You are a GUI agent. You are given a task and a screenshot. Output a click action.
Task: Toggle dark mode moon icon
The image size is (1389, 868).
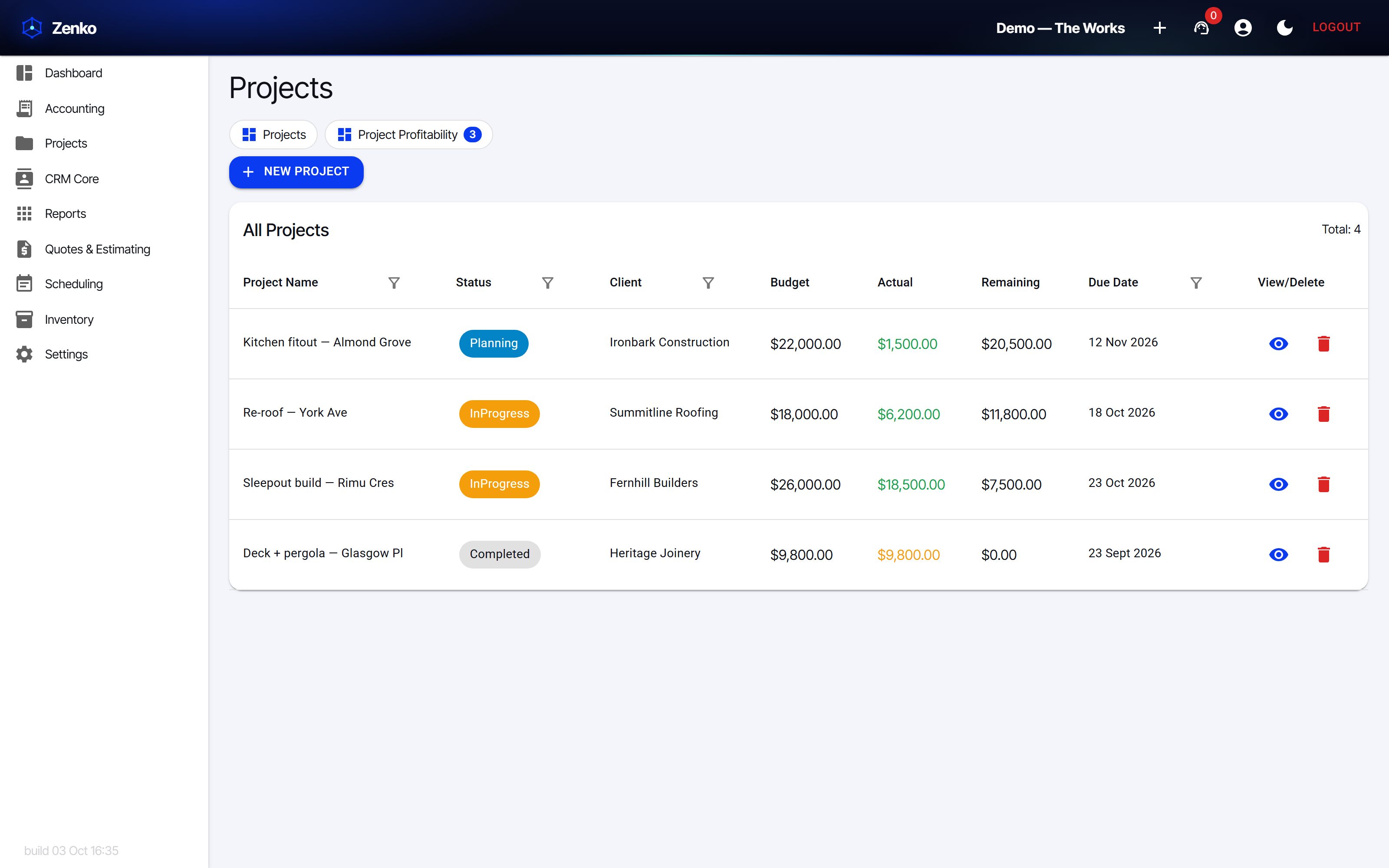tap(1284, 27)
